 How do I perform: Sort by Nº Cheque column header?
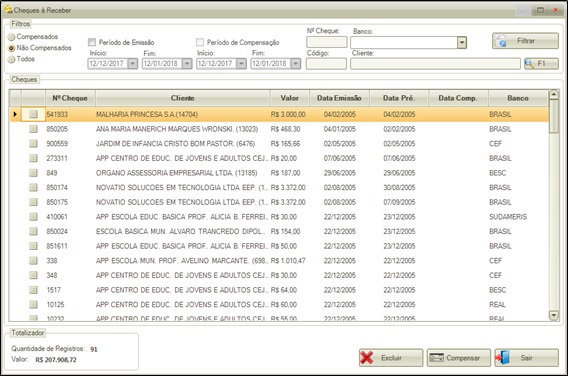point(70,98)
